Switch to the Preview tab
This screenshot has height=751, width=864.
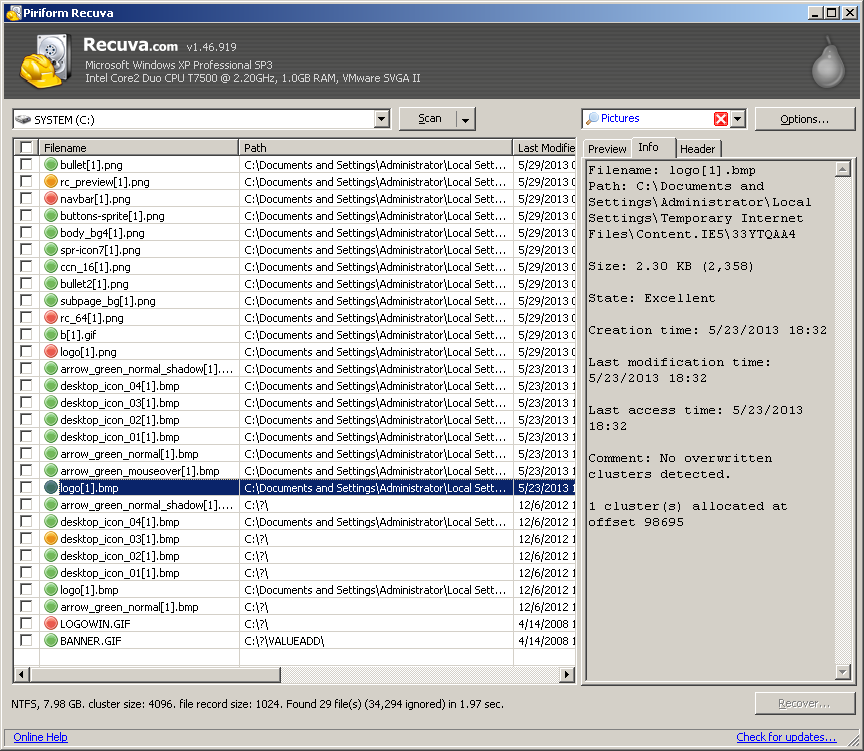coord(607,149)
